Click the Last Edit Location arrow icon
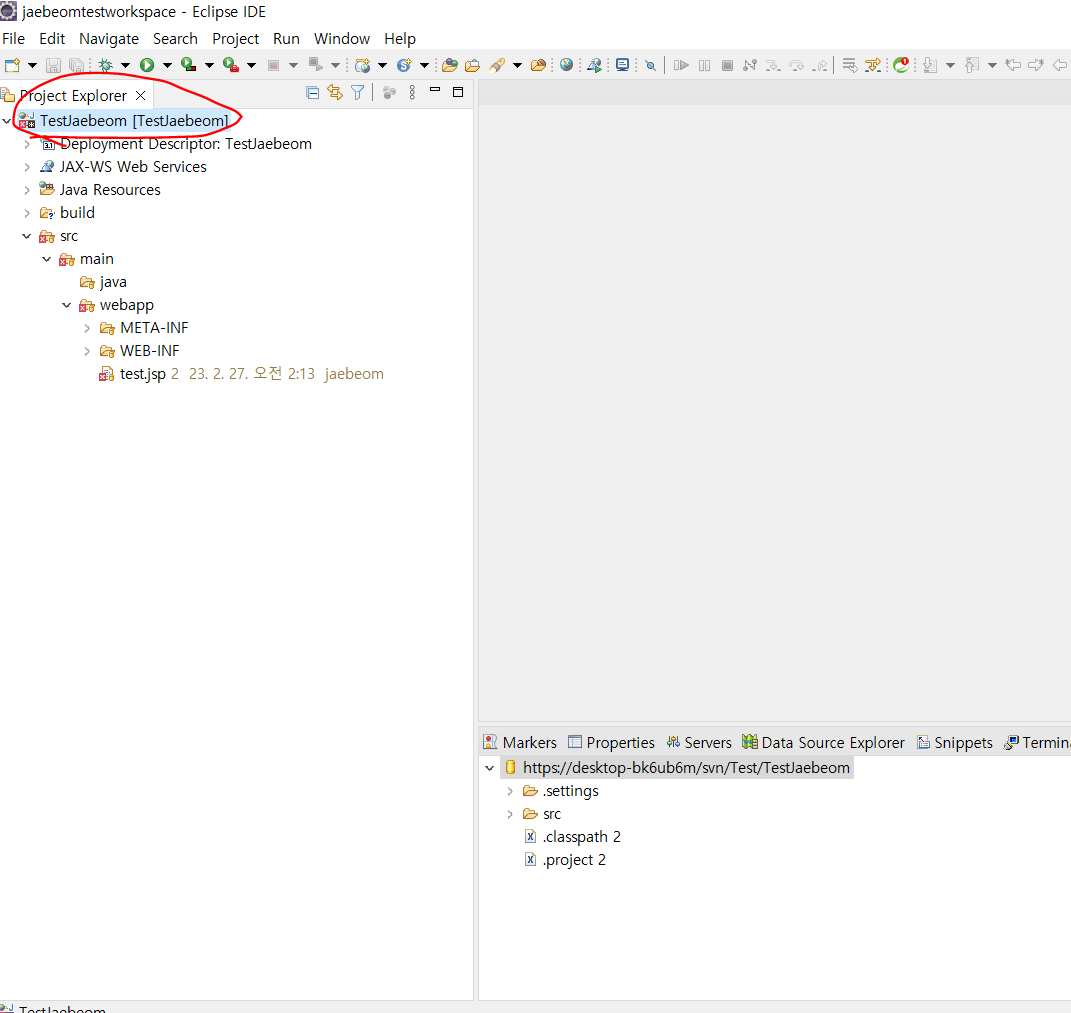1071x1013 pixels. (x=1014, y=66)
